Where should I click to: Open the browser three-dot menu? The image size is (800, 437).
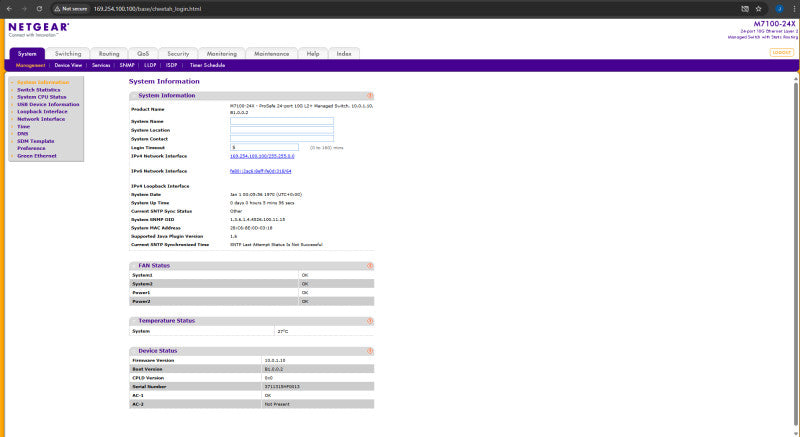coord(794,9)
